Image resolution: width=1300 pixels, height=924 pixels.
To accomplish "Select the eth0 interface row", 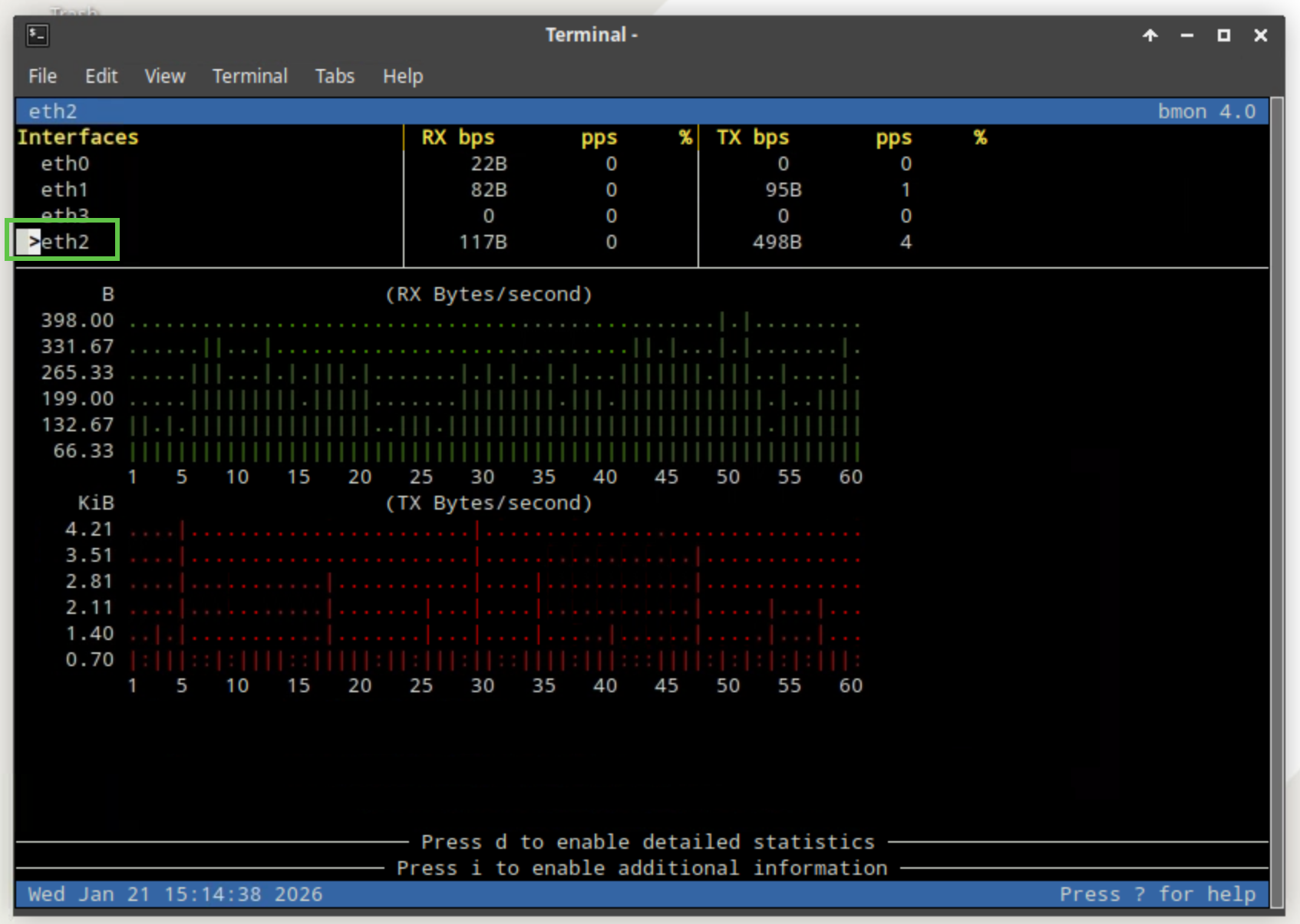I will (x=65, y=163).
